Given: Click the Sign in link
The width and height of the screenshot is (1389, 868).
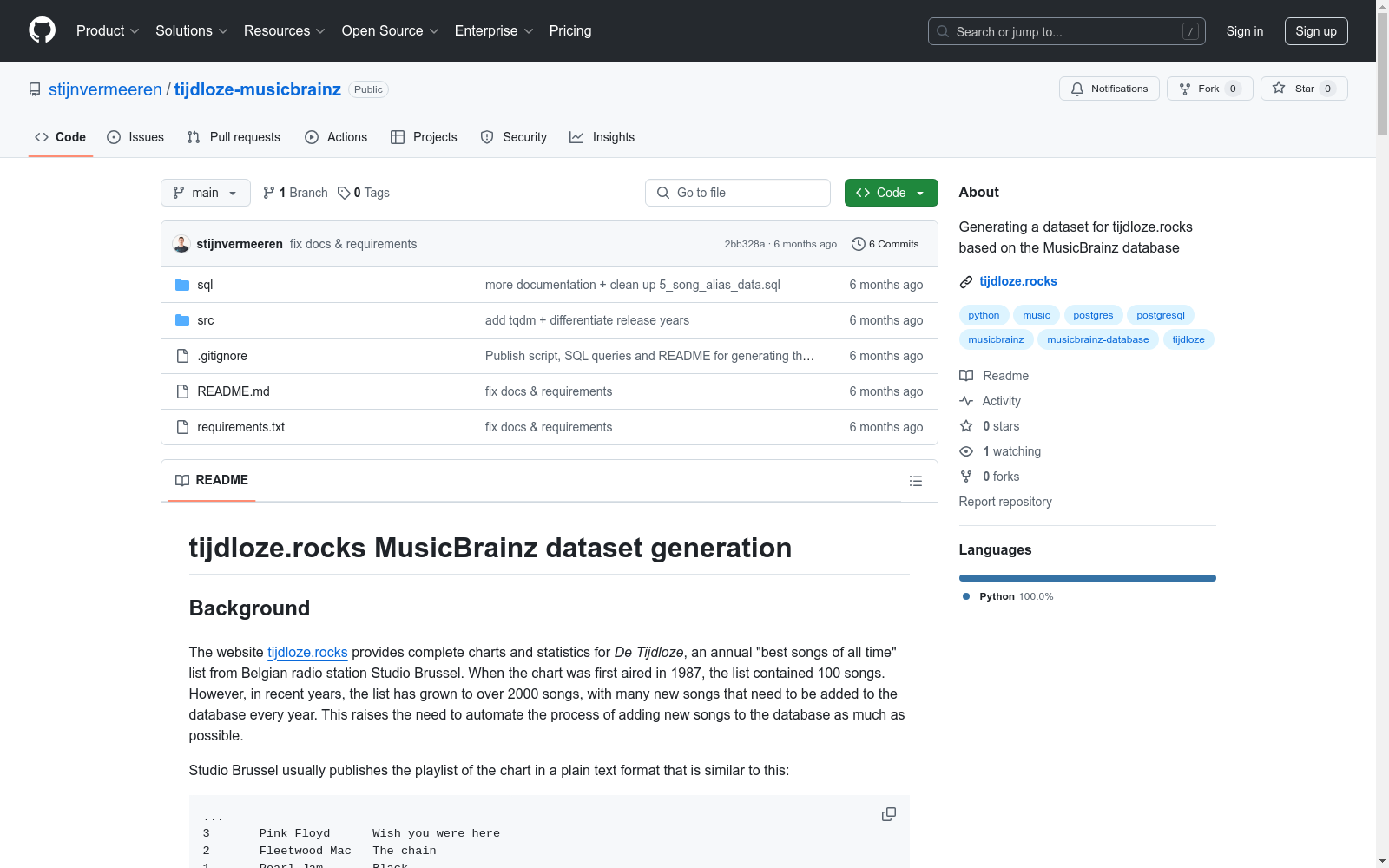Looking at the screenshot, I should click(x=1245, y=31).
